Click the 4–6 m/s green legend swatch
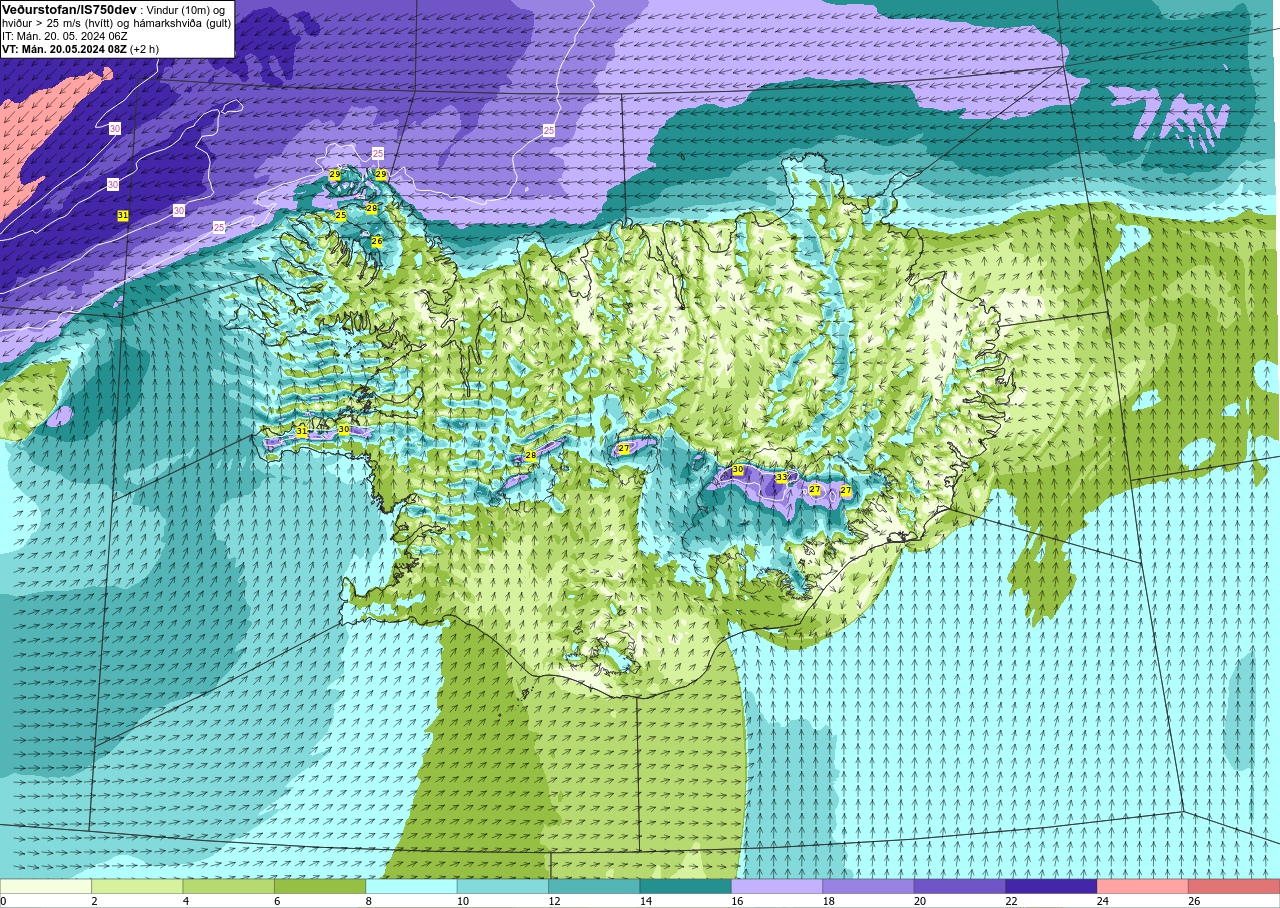 coord(229,886)
